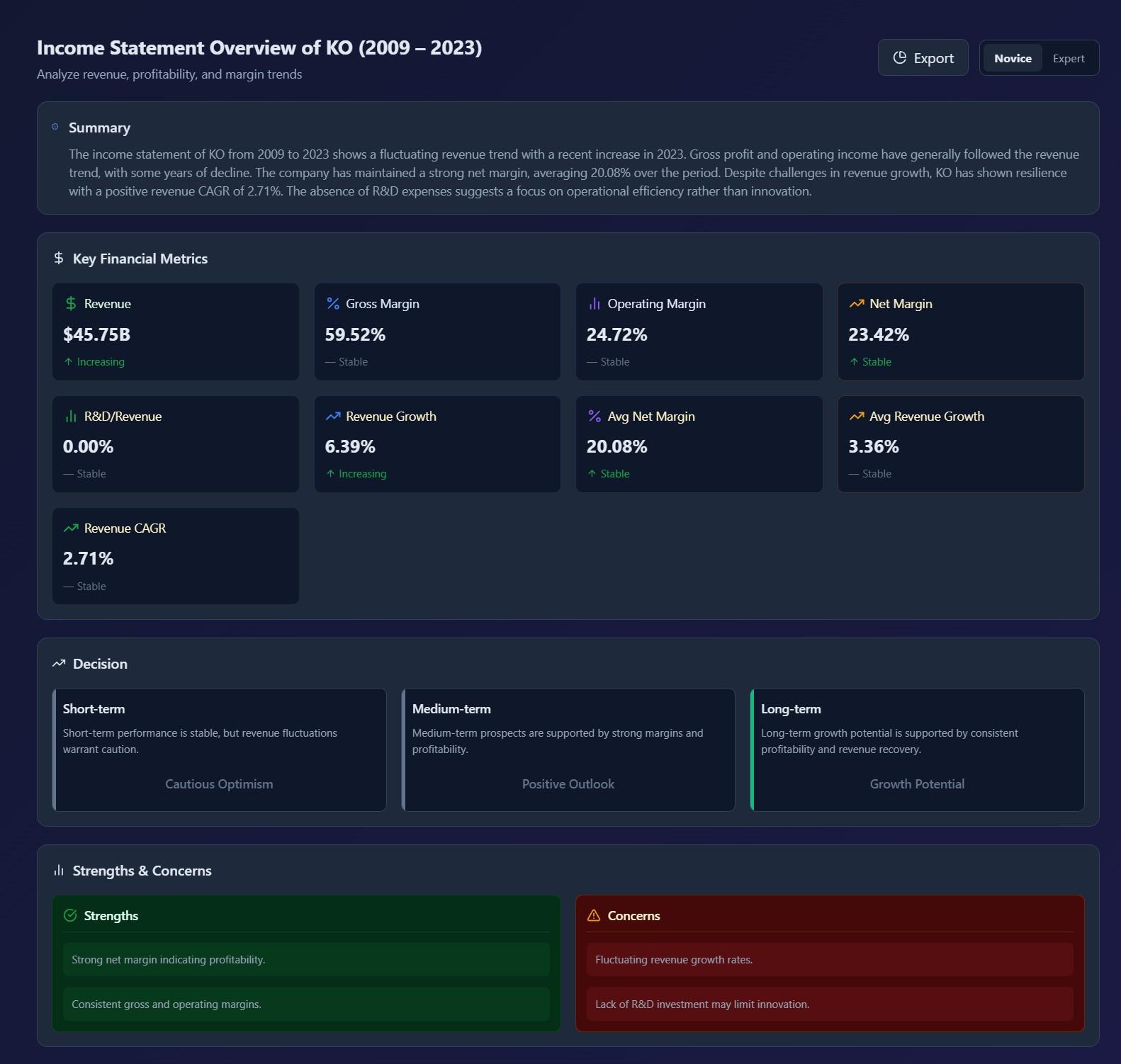Click 'Lack of R&D investment' concern
This screenshot has height=1064, width=1121.
(x=830, y=1004)
